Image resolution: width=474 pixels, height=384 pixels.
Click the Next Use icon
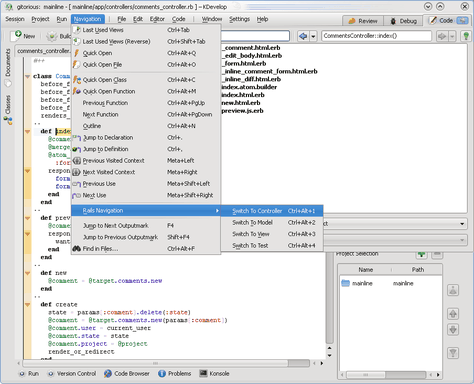pos(77,195)
